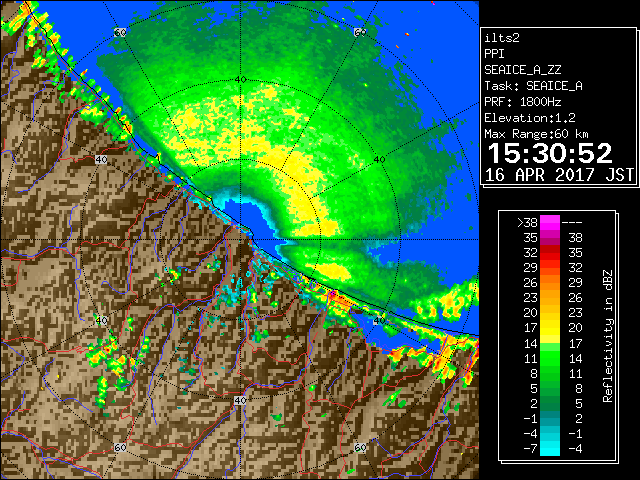Click the "60" range label in southwest
This screenshot has width=640, height=480.
pyautogui.click(x=120, y=447)
